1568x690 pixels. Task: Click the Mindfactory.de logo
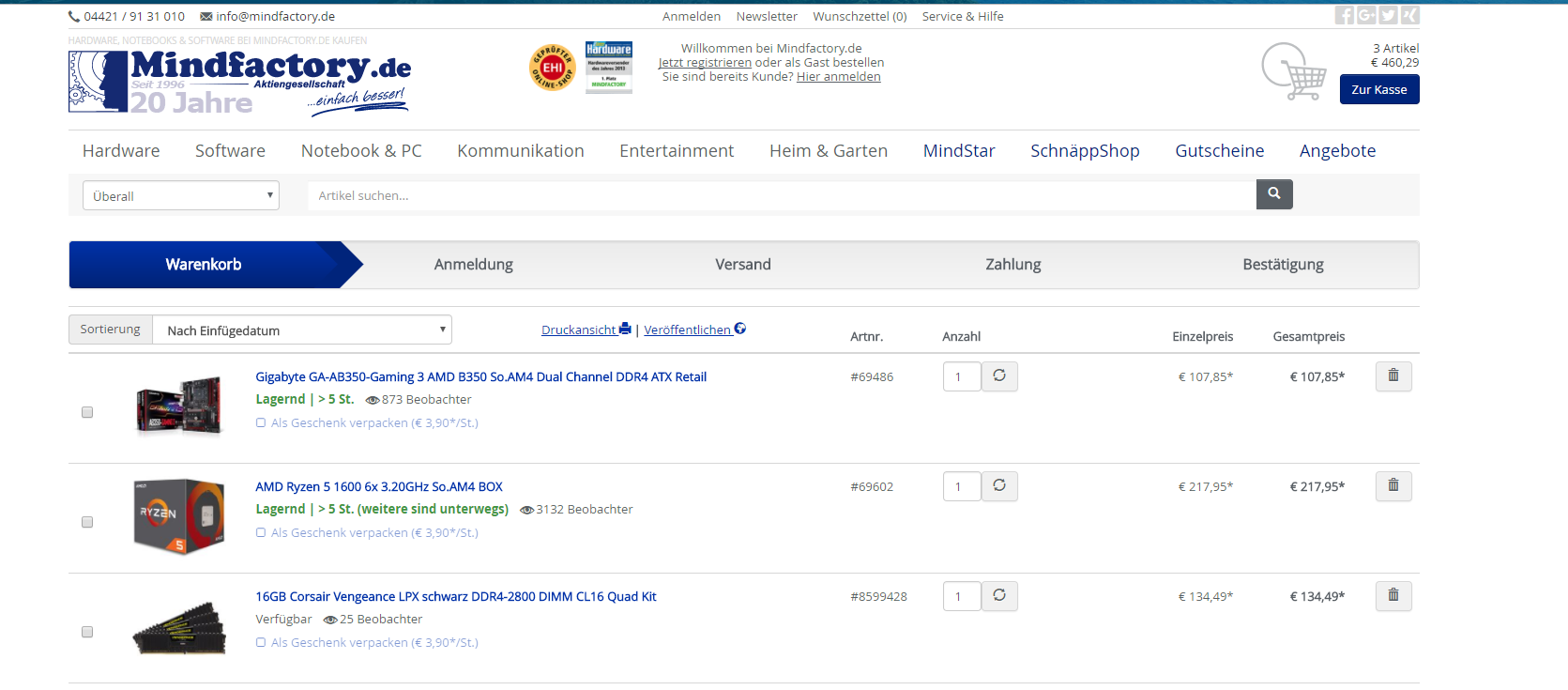(239, 83)
